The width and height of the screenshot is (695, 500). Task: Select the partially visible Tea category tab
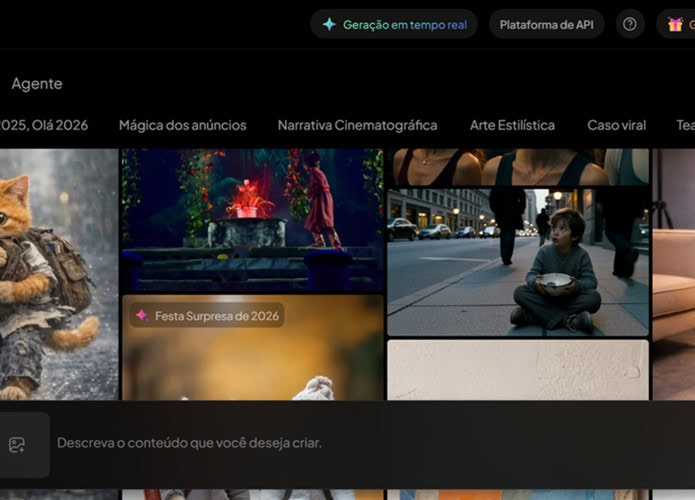(685, 125)
